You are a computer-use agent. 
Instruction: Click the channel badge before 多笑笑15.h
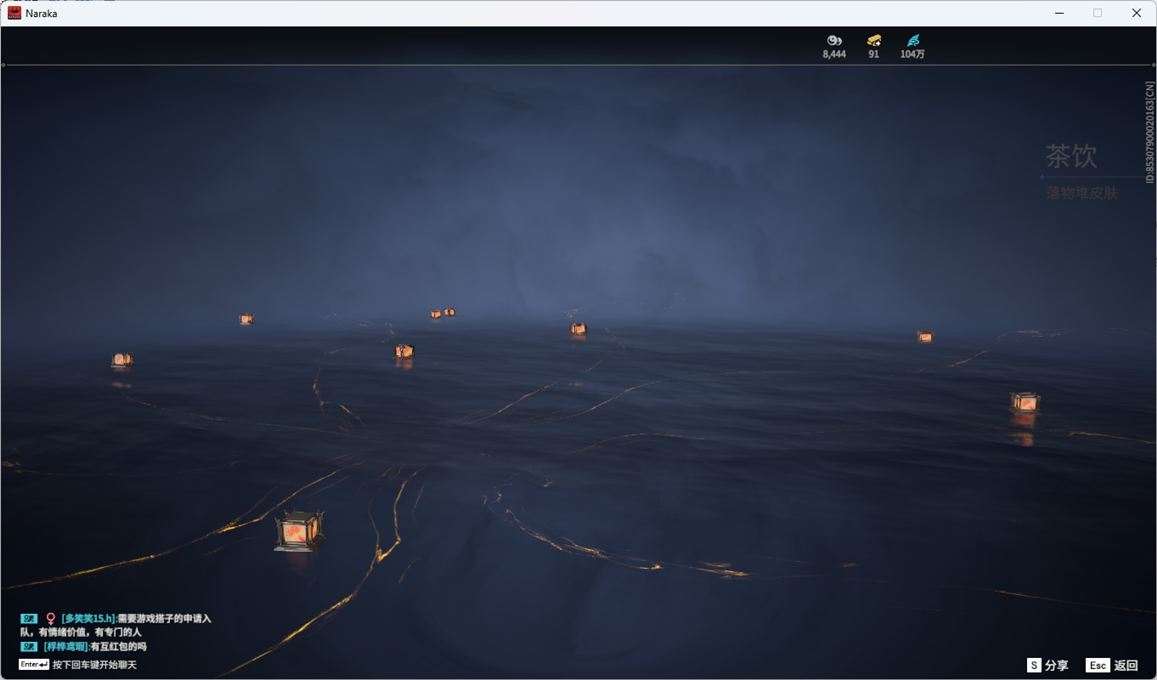coord(29,619)
